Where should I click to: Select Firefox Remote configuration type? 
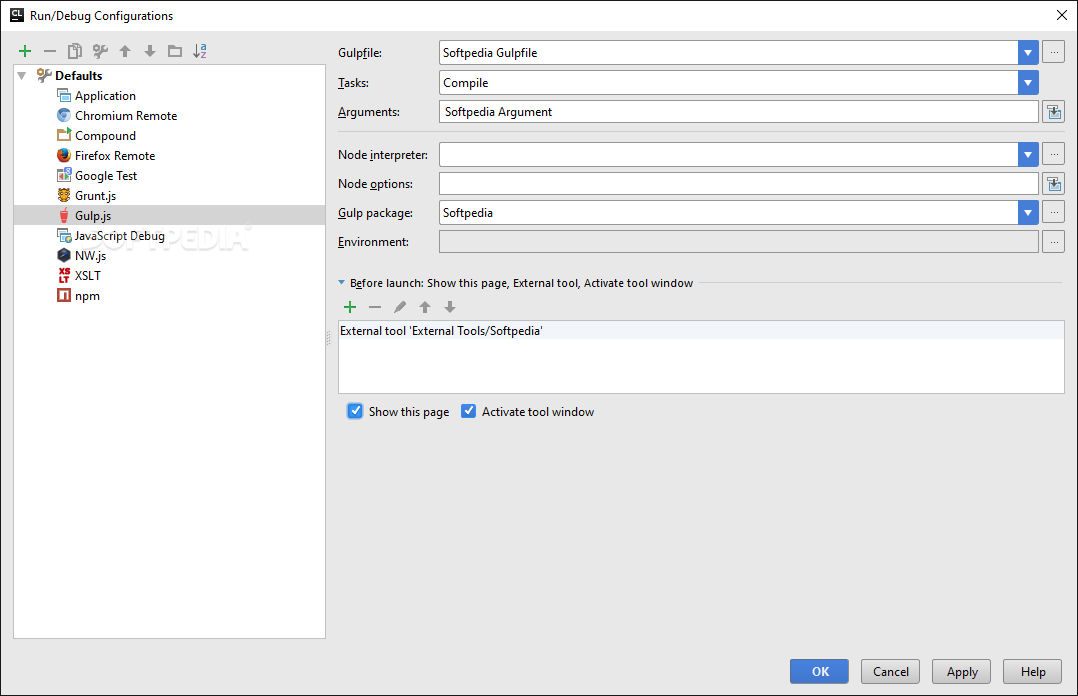pos(115,155)
